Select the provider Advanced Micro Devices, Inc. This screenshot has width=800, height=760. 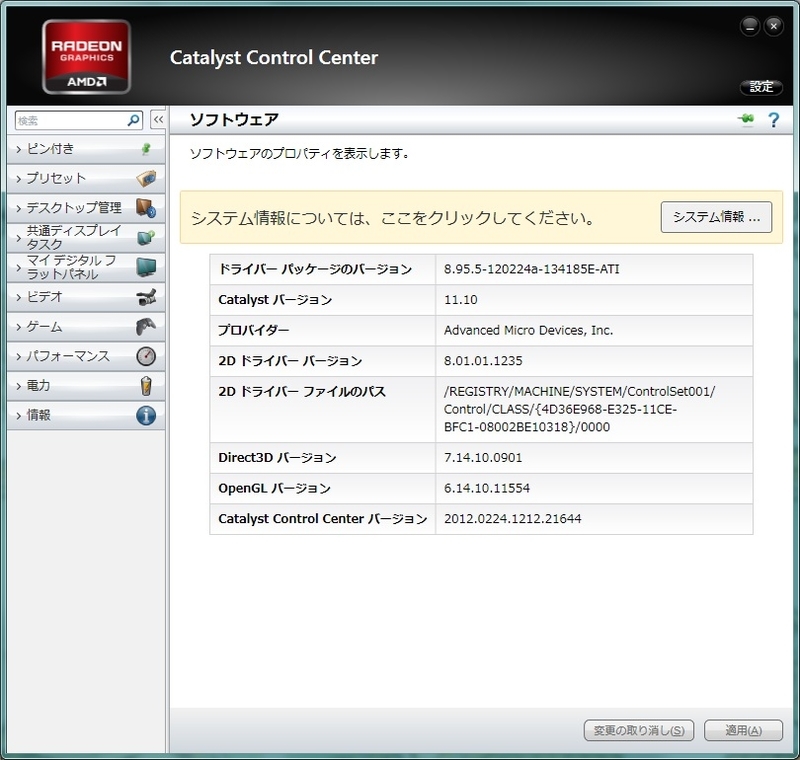coord(528,331)
